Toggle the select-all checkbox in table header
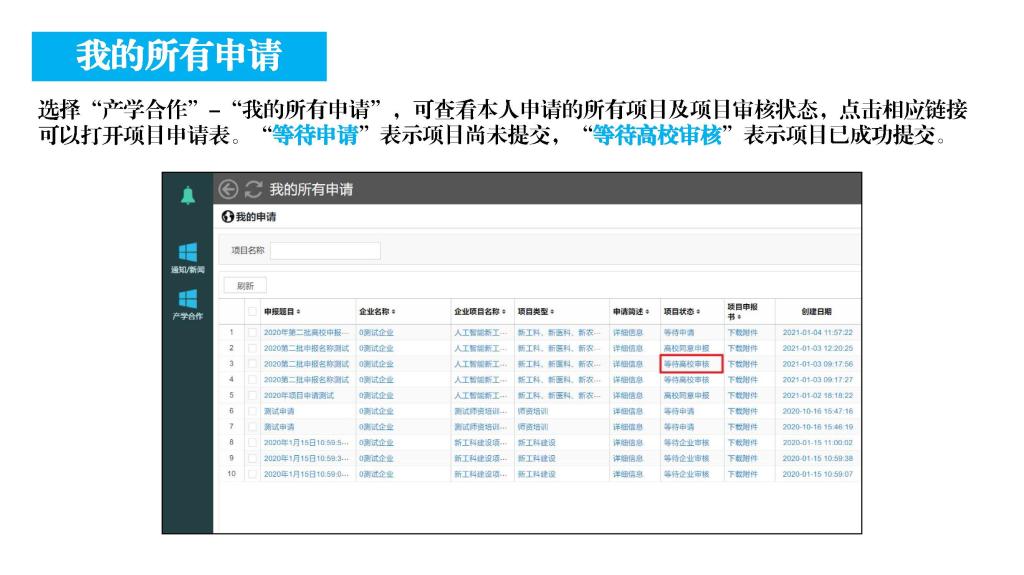The width and height of the screenshot is (1024, 575). click(x=253, y=312)
